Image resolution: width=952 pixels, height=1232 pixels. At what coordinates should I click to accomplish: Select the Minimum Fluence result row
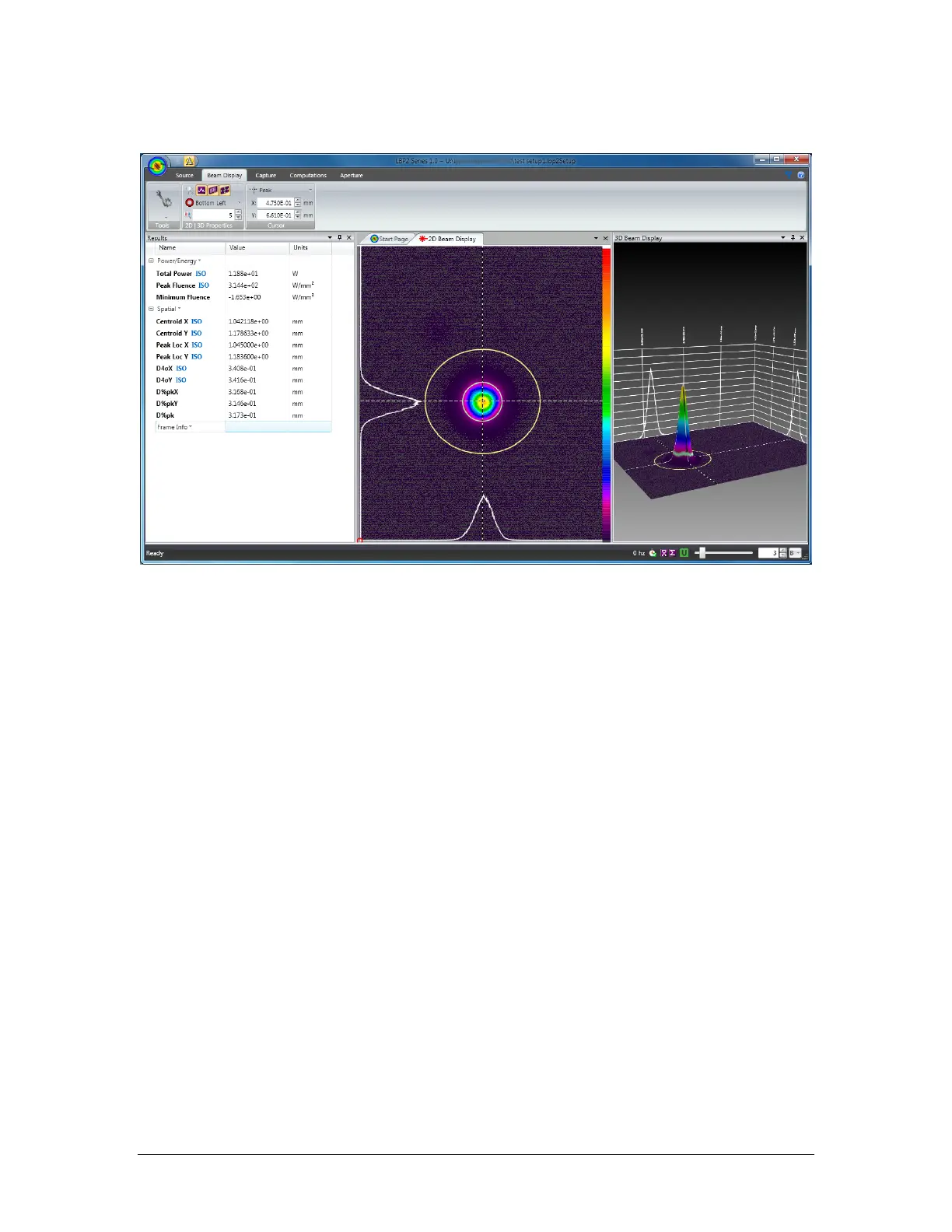click(x=239, y=297)
